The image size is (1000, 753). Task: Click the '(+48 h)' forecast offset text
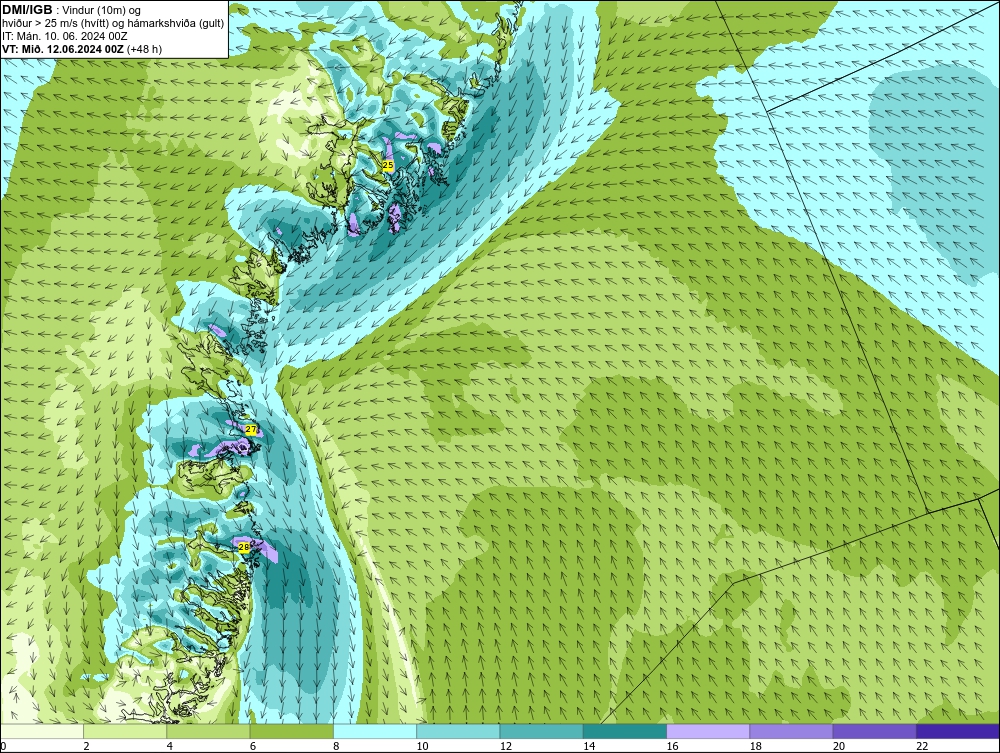pyautogui.click(x=144, y=49)
